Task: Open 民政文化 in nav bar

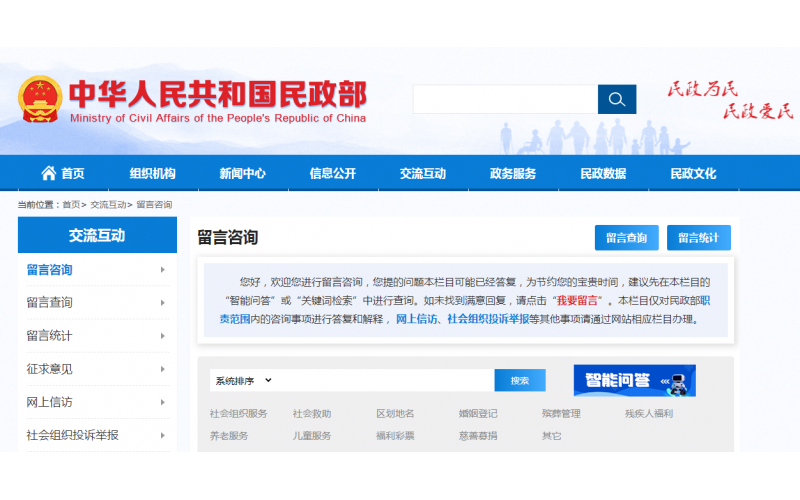Action: tap(693, 173)
